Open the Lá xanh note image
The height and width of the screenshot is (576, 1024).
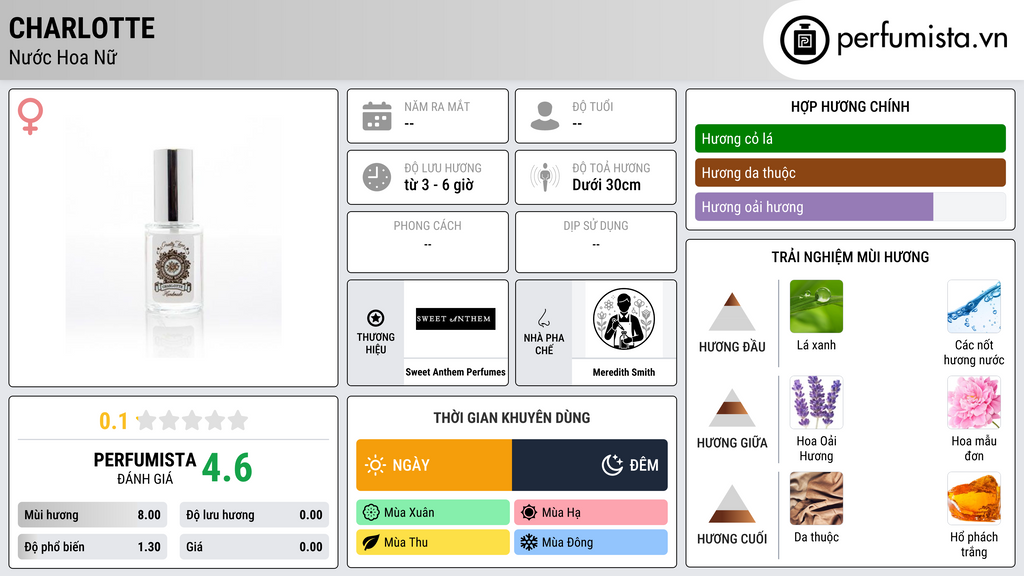[x=816, y=306]
